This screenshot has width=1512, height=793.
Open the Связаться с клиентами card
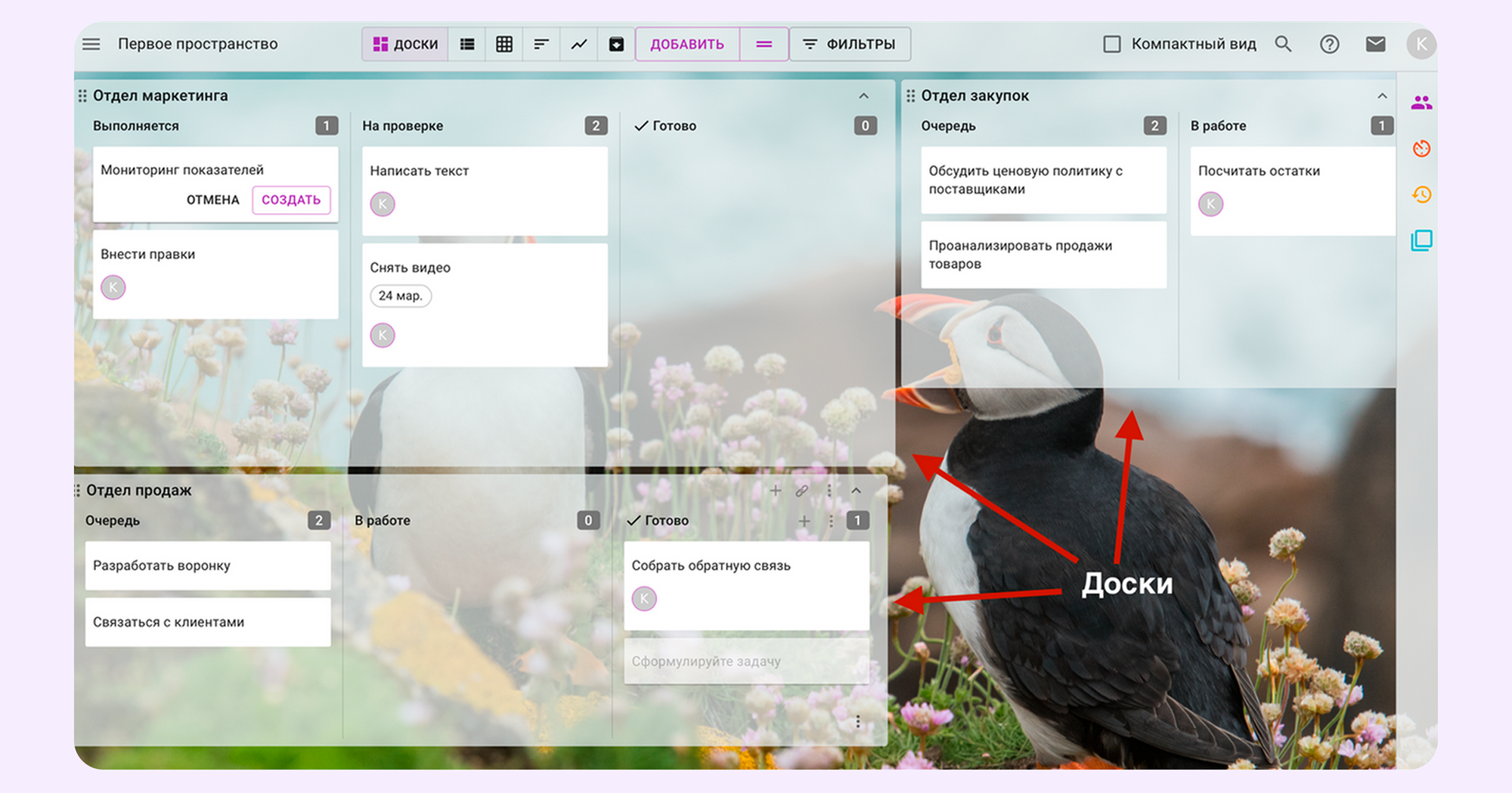tap(208, 622)
